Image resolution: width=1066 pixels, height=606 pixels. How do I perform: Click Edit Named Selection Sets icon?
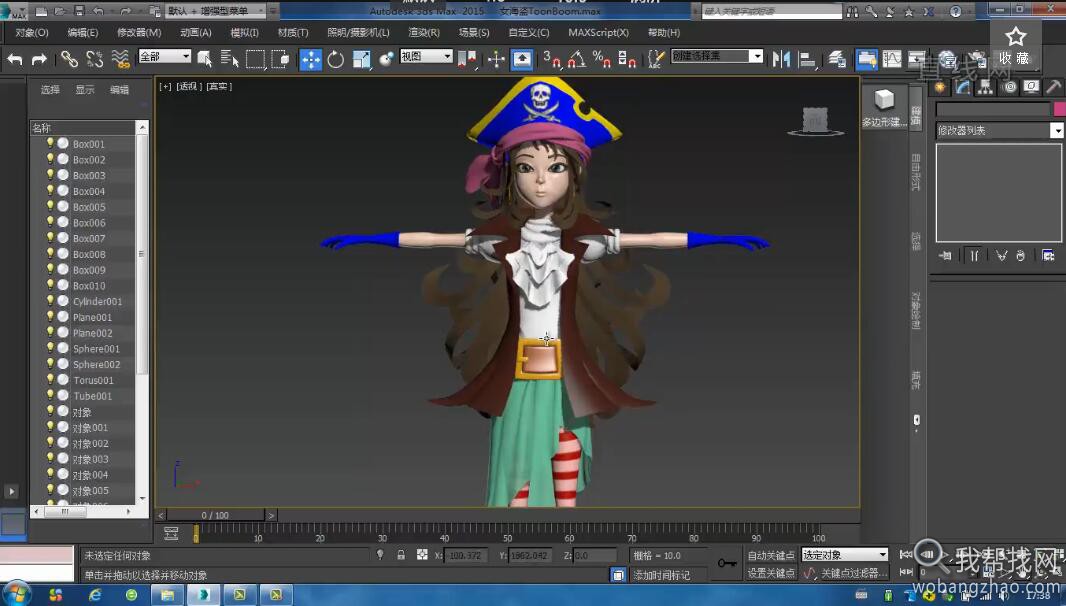(x=655, y=59)
